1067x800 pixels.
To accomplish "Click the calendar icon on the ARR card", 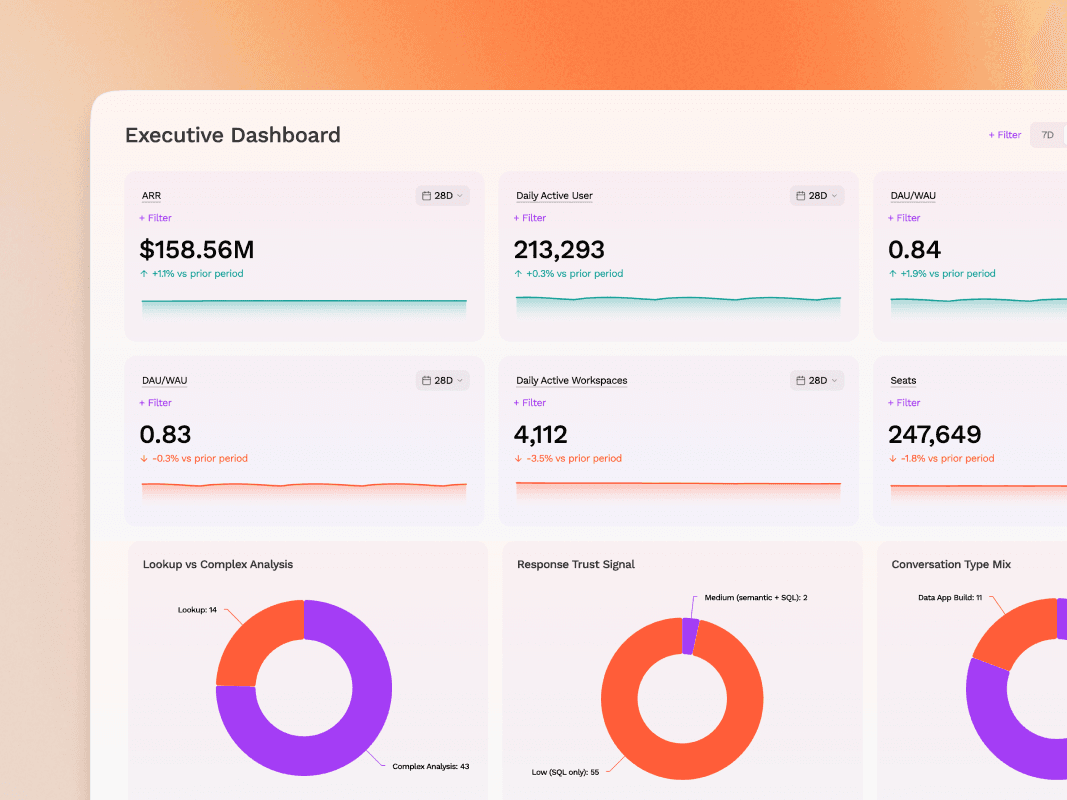I will click(427, 196).
